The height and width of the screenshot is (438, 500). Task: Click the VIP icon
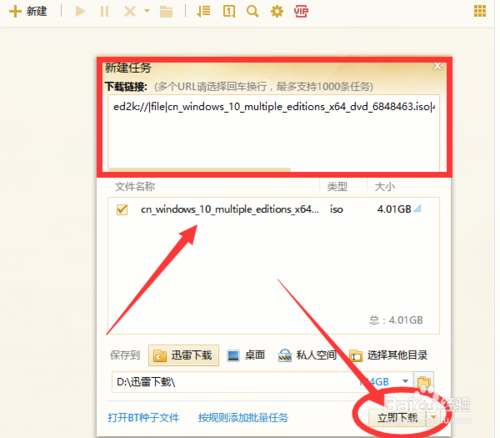pos(301,12)
